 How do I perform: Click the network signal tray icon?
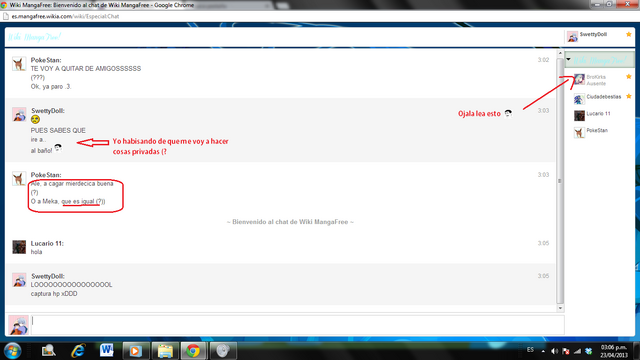577,351
